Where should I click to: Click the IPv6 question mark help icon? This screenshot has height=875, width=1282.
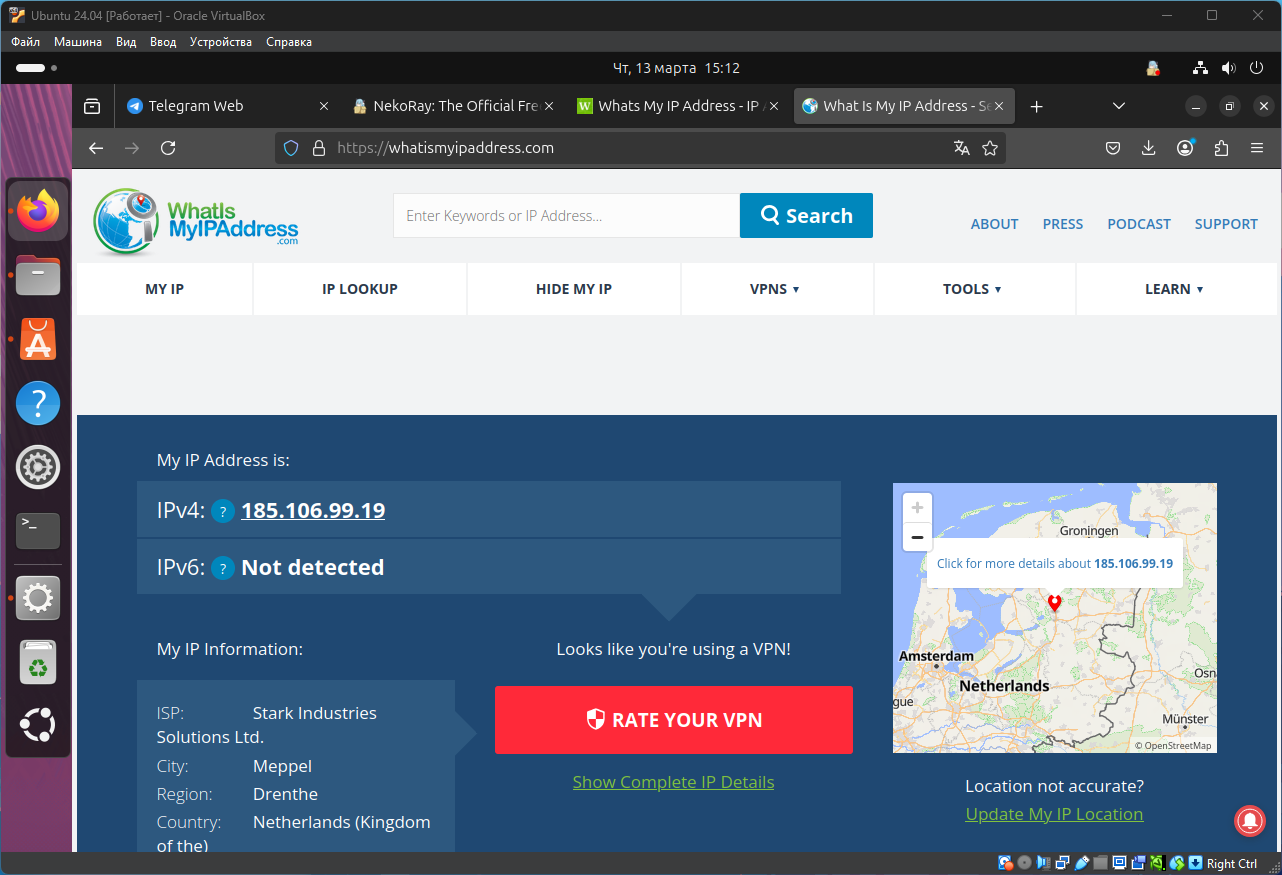coord(223,568)
